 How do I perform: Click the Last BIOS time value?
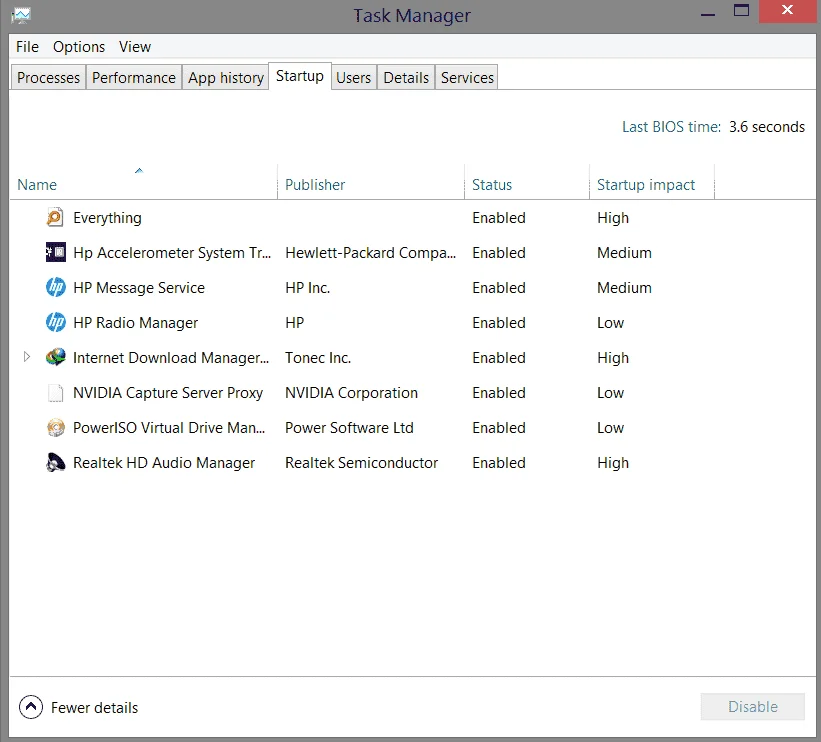(767, 127)
